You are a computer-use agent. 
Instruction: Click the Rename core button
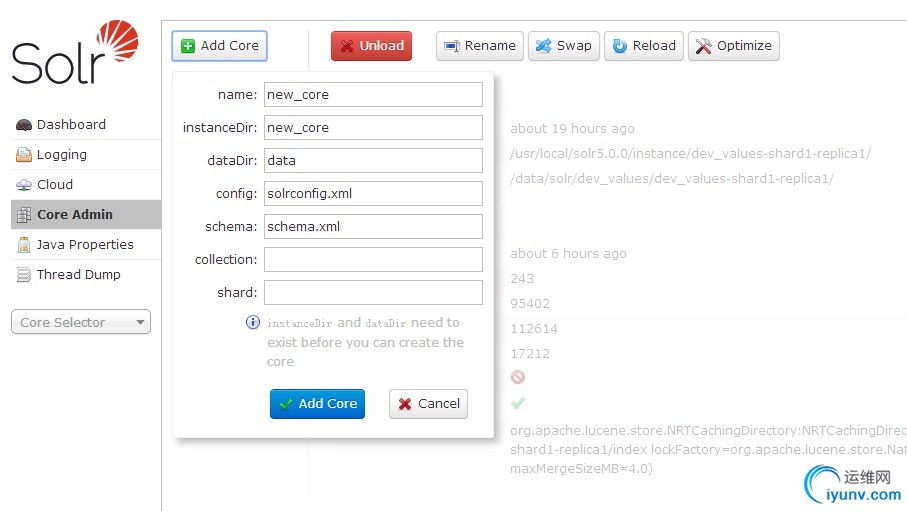pos(480,46)
